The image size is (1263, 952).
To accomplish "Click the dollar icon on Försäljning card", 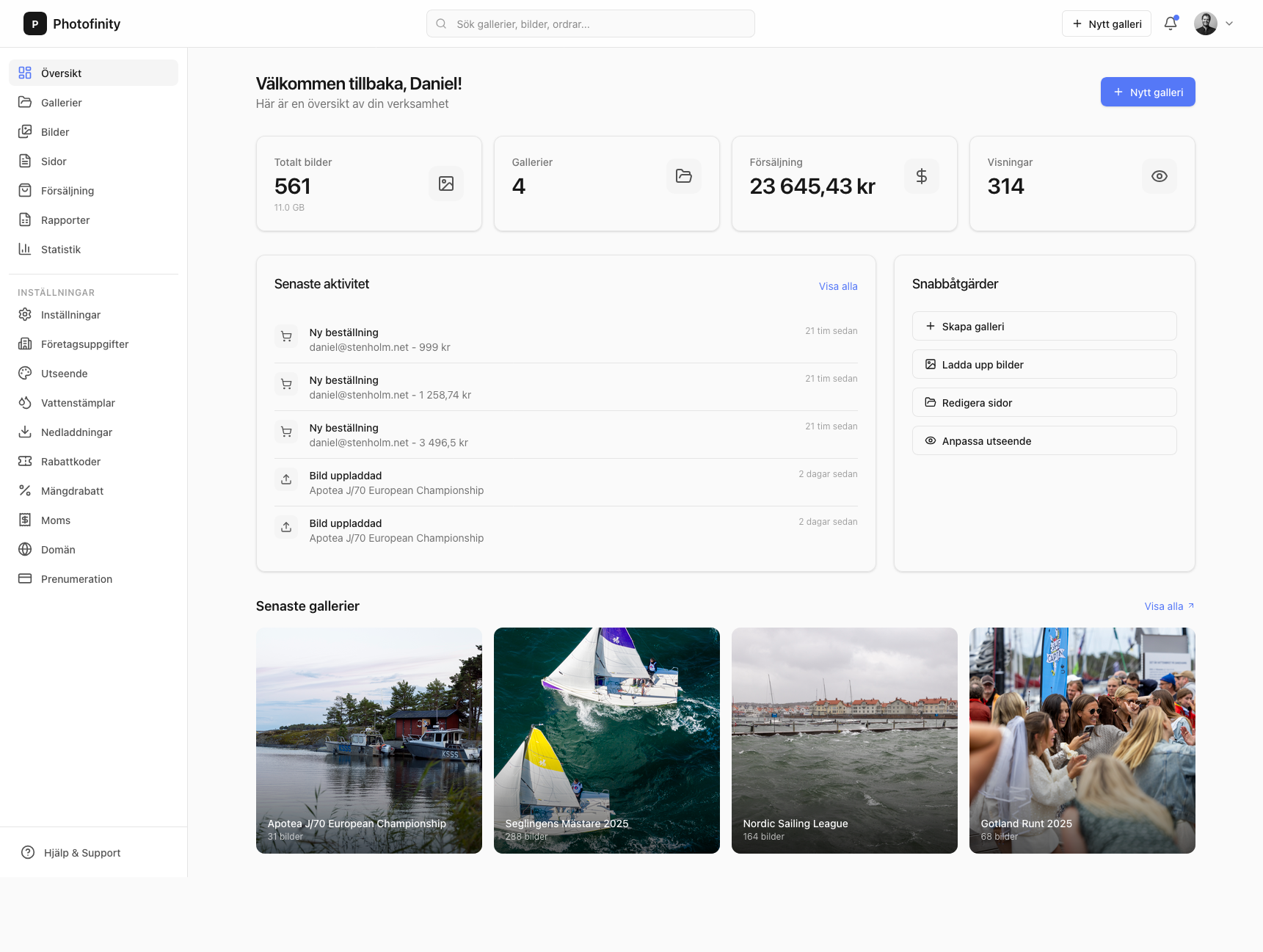I will point(921,175).
